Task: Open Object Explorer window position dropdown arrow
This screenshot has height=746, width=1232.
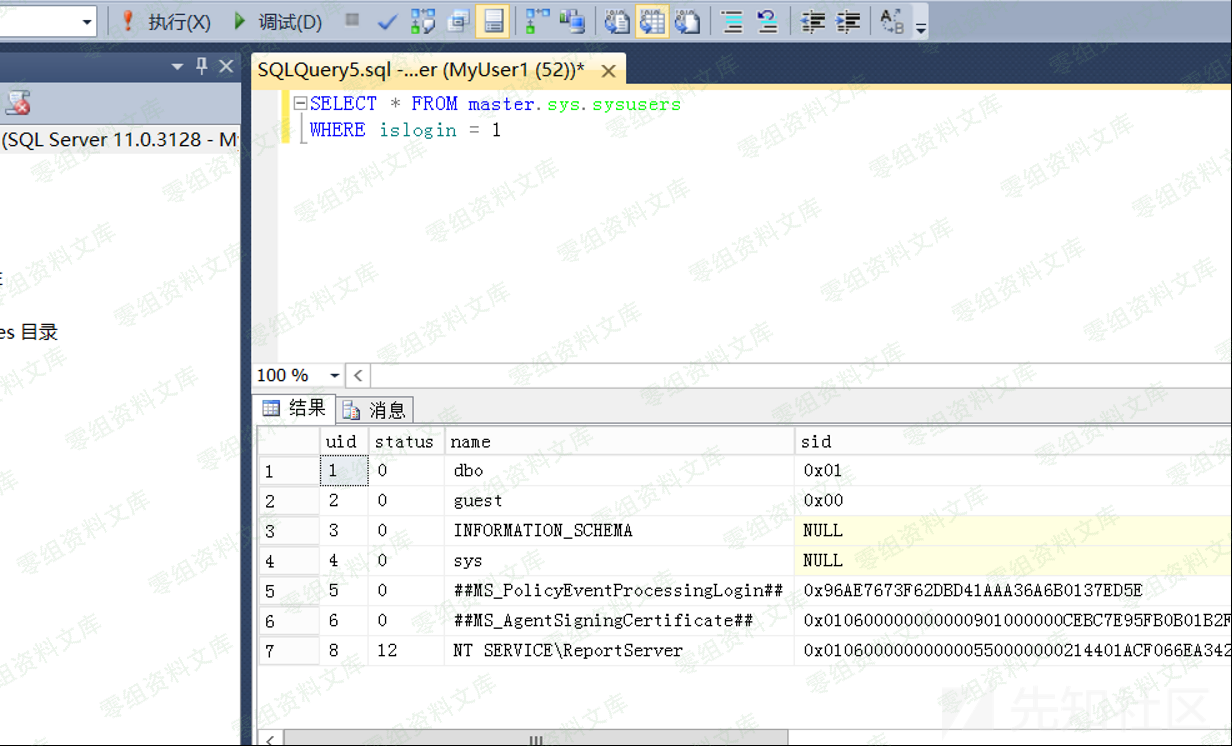Action: tap(177, 67)
